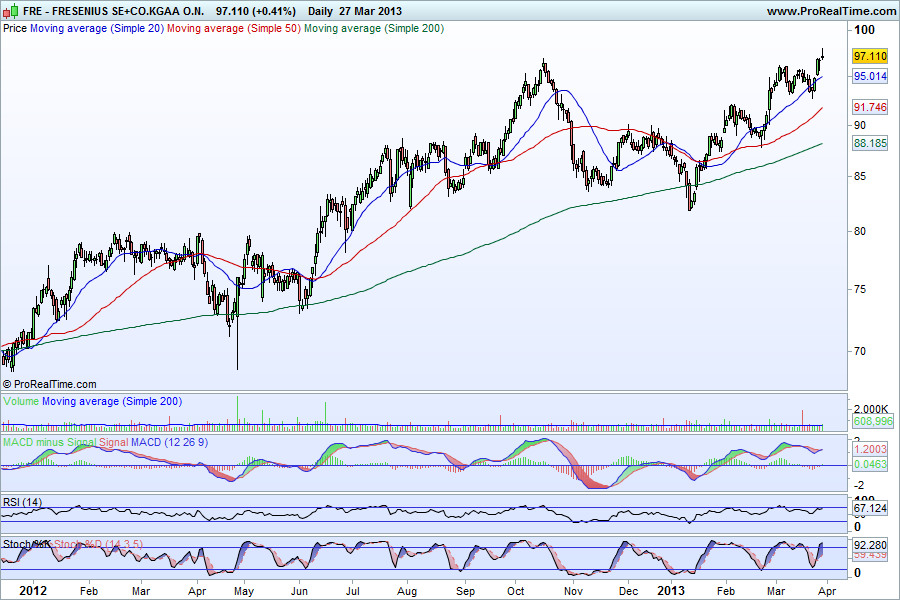900x600 pixels.
Task: Click the Jul label on the time axis
Action: [x=352, y=591]
